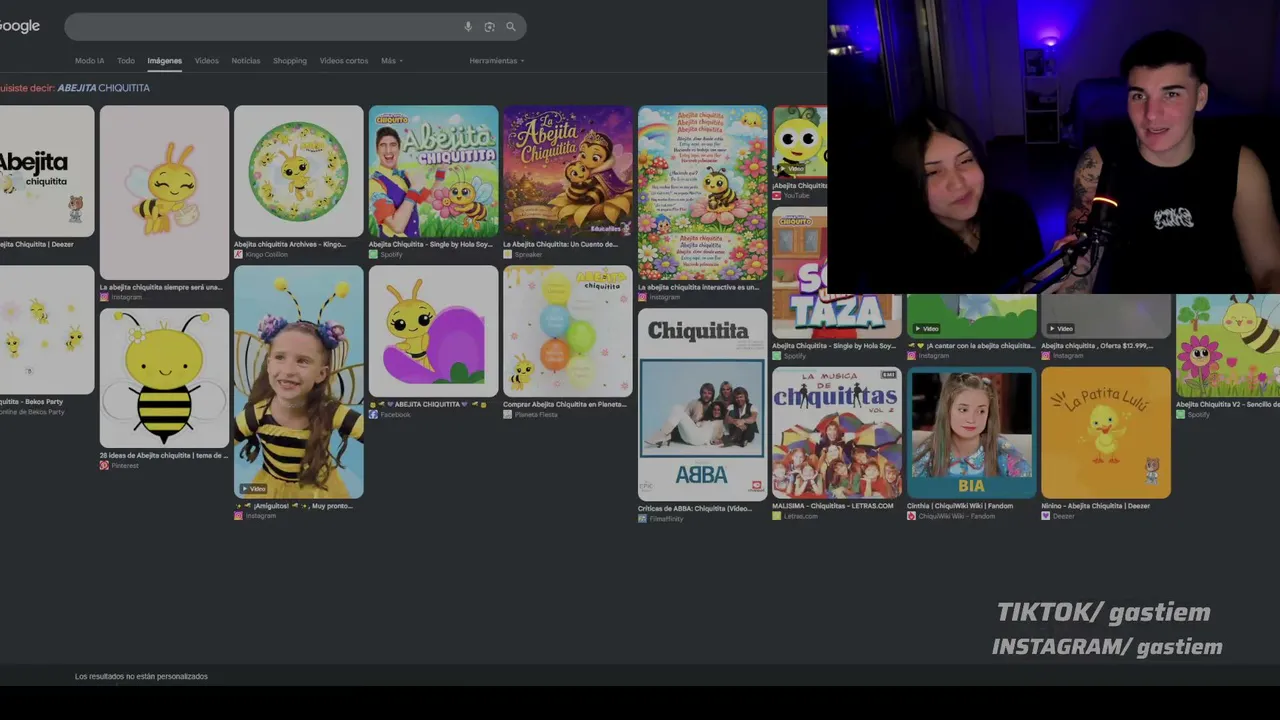1280x720 pixels.
Task: Open the Shopping tab
Action: click(290, 61)
